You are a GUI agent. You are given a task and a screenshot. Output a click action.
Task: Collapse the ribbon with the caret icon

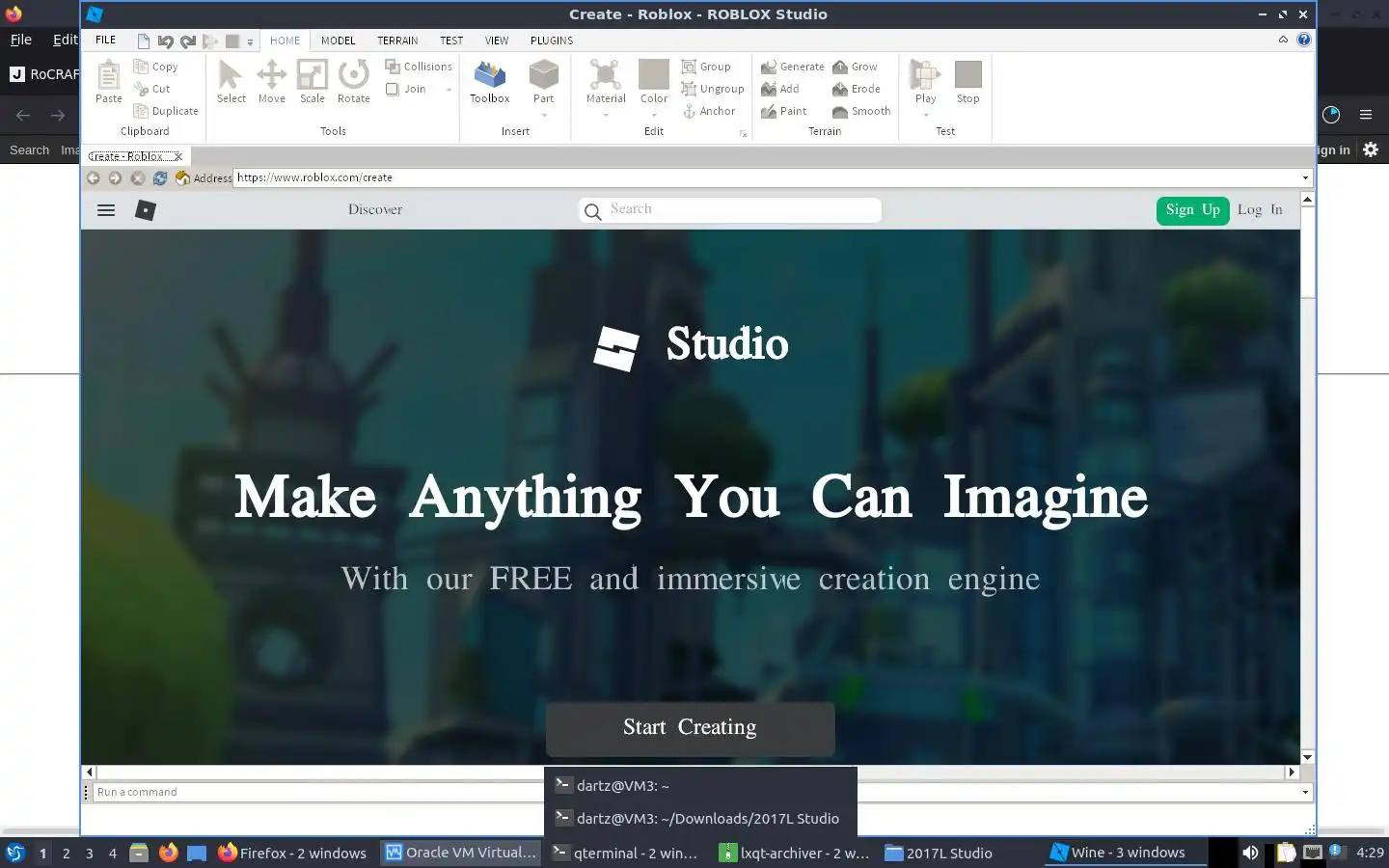pos(1283,40)
